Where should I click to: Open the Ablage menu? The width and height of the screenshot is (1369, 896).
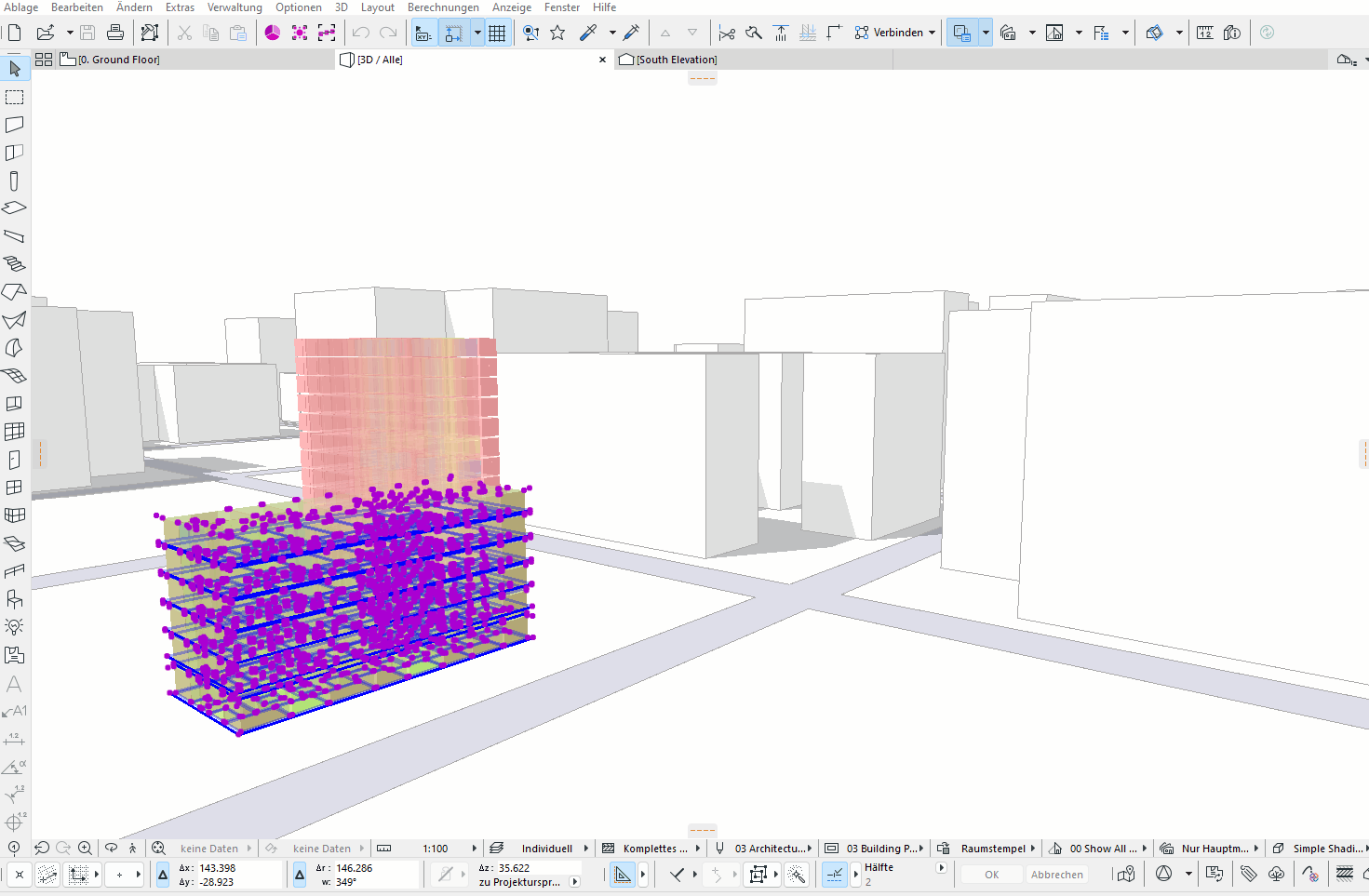click(21, 7)
